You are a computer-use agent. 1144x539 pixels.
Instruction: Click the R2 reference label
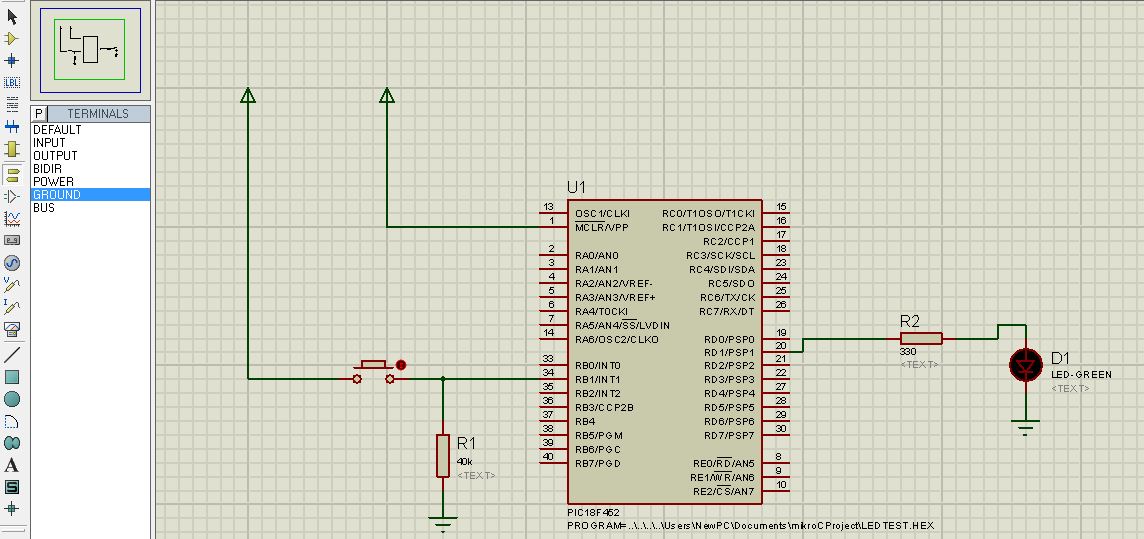(910, 321)
